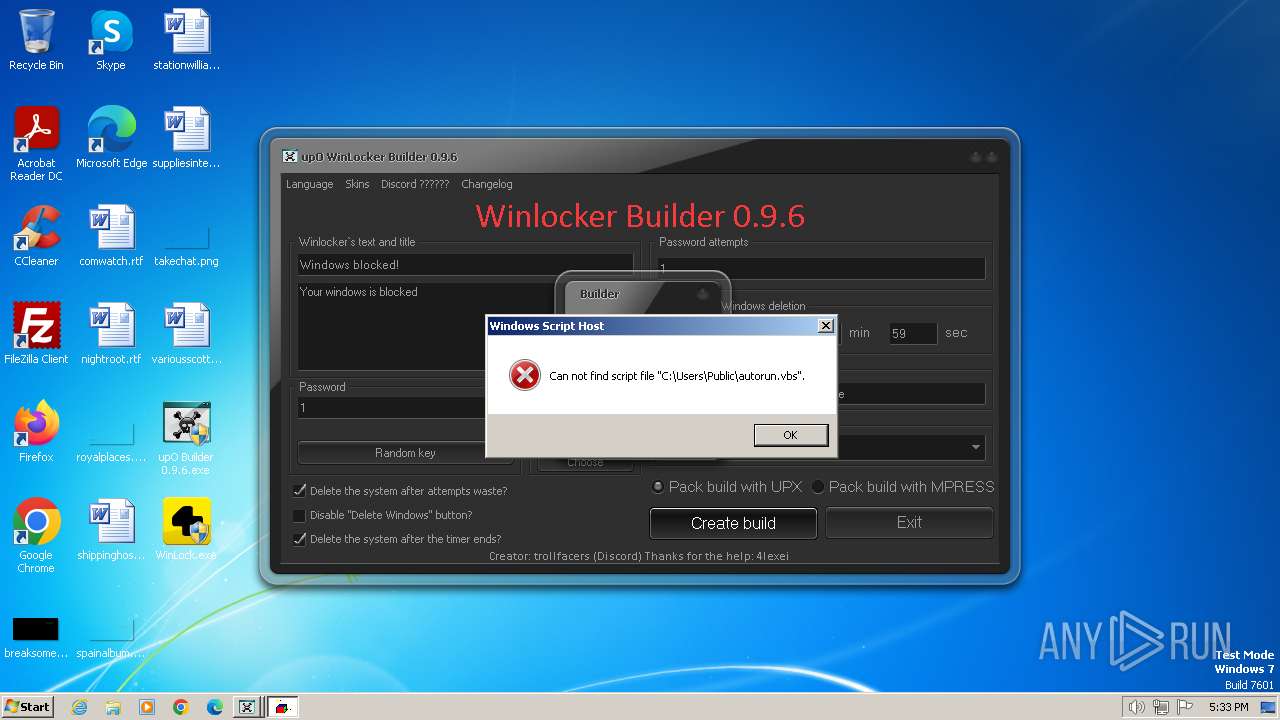Open breaksome... black thumbnail file icon
1280x720 pixels.
[36, 638]
